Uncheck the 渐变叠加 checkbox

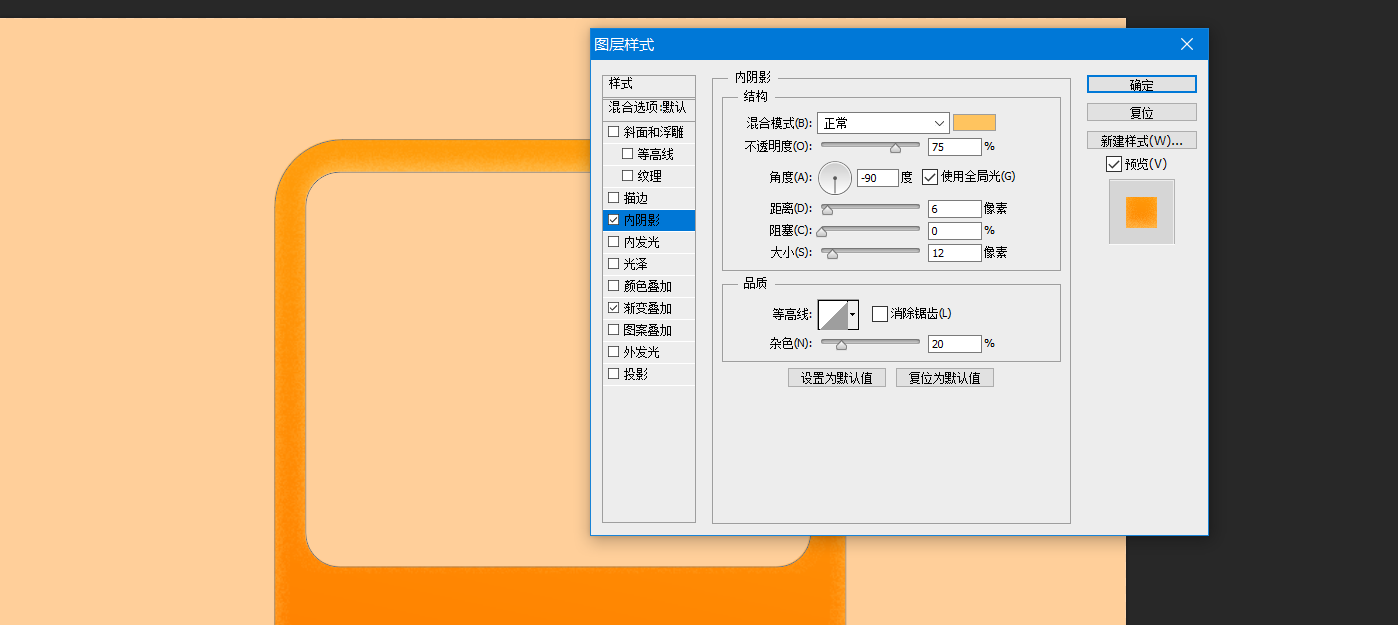click(x=614, y=308)
